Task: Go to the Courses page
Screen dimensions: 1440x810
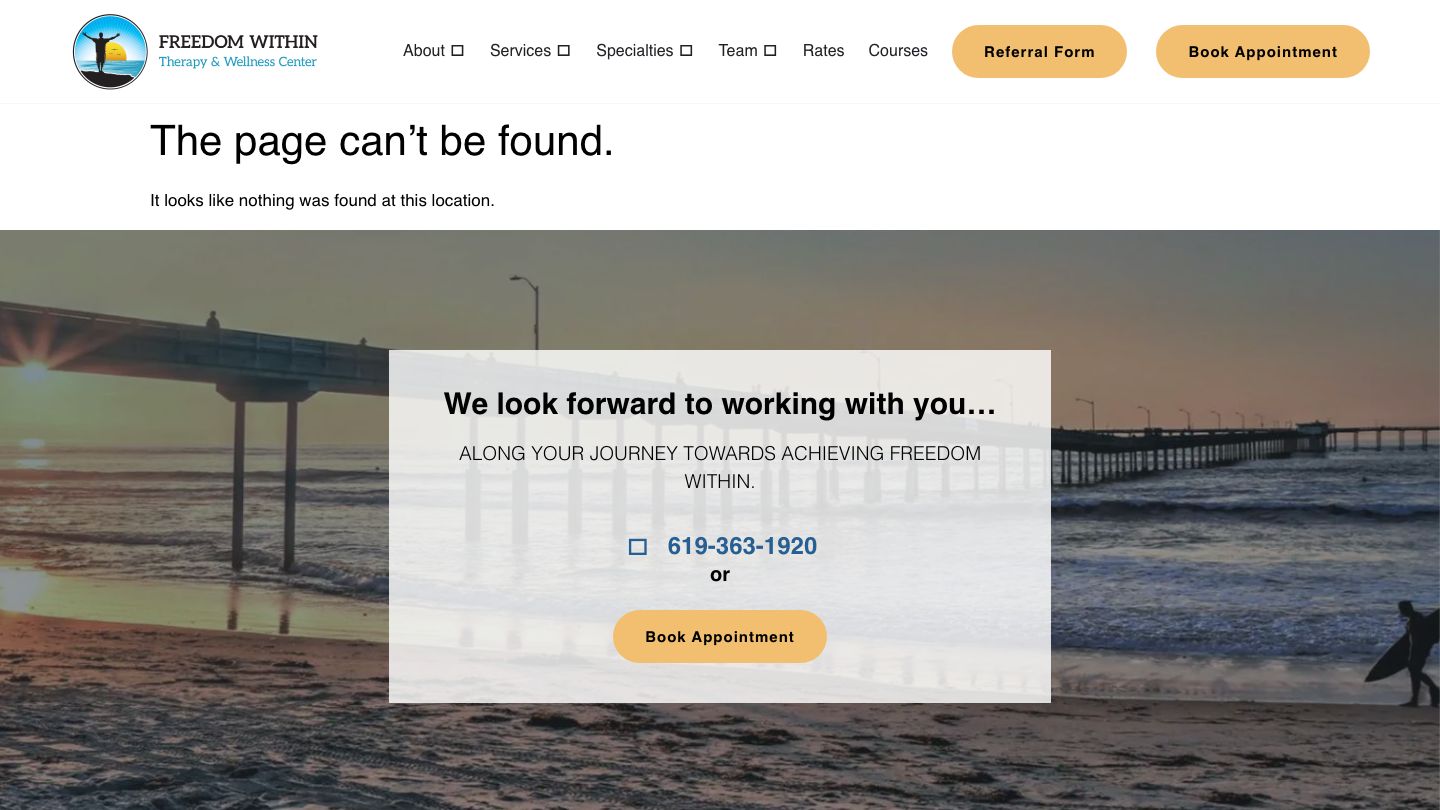Action: 898,51
